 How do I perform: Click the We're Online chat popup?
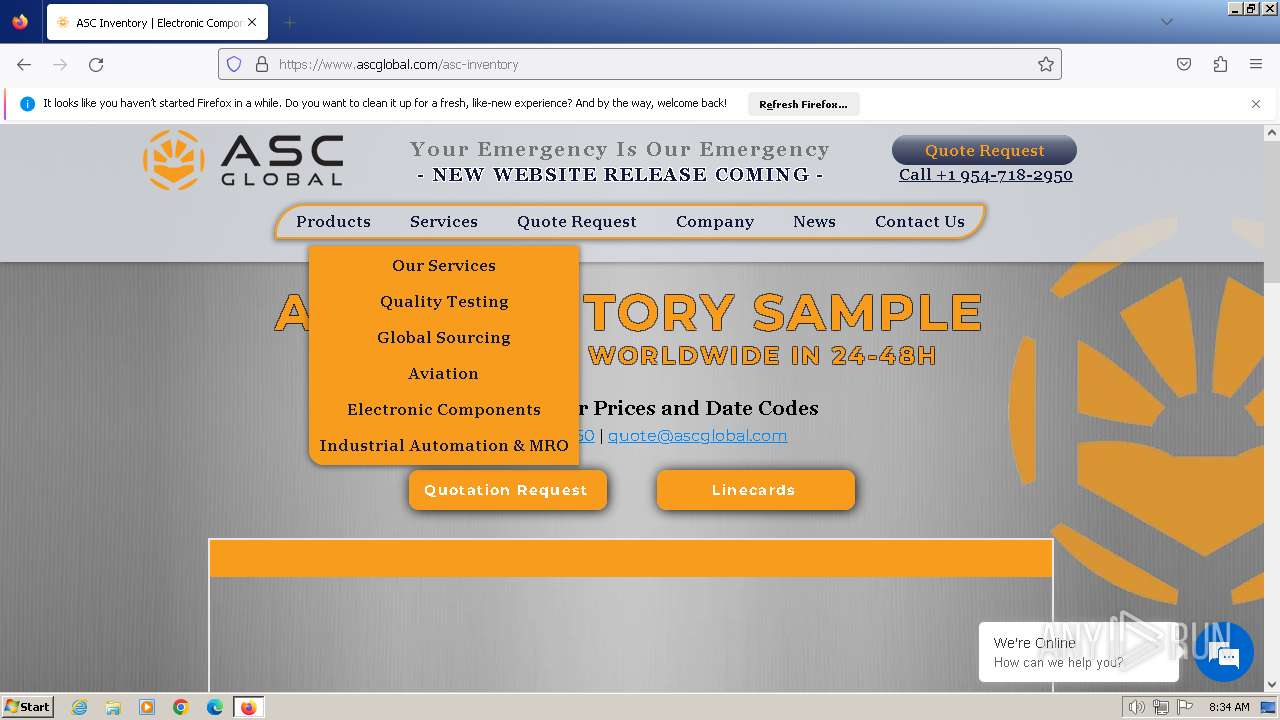click(1079, 652)
